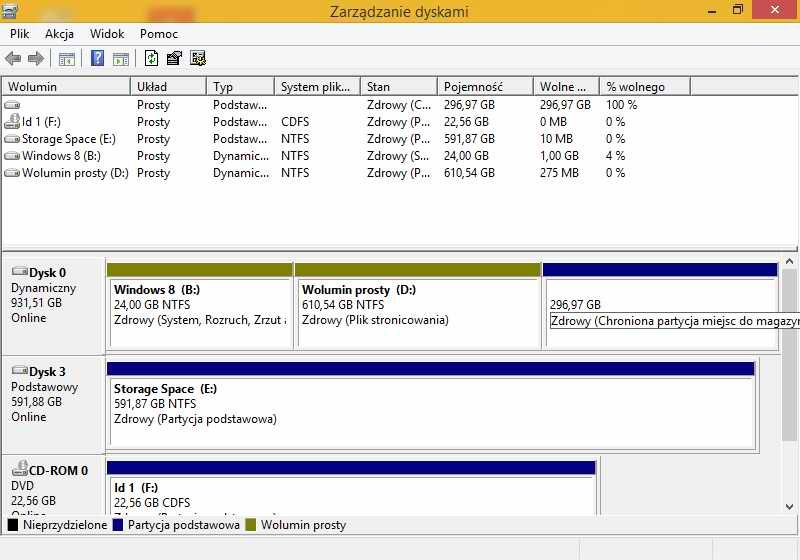800x560 pixels.
Task: Open the Widok menu
Action: coord(107,34)
